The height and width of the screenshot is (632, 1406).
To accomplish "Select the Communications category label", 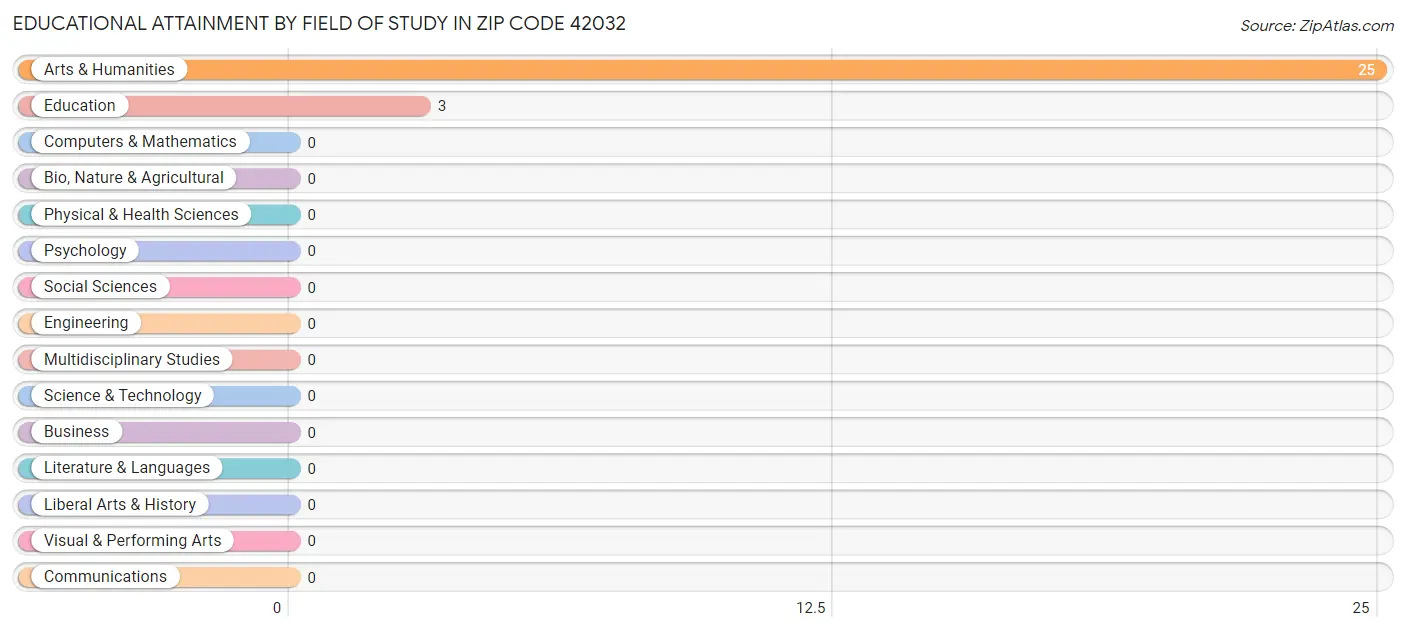I will (x=105, y=576).
